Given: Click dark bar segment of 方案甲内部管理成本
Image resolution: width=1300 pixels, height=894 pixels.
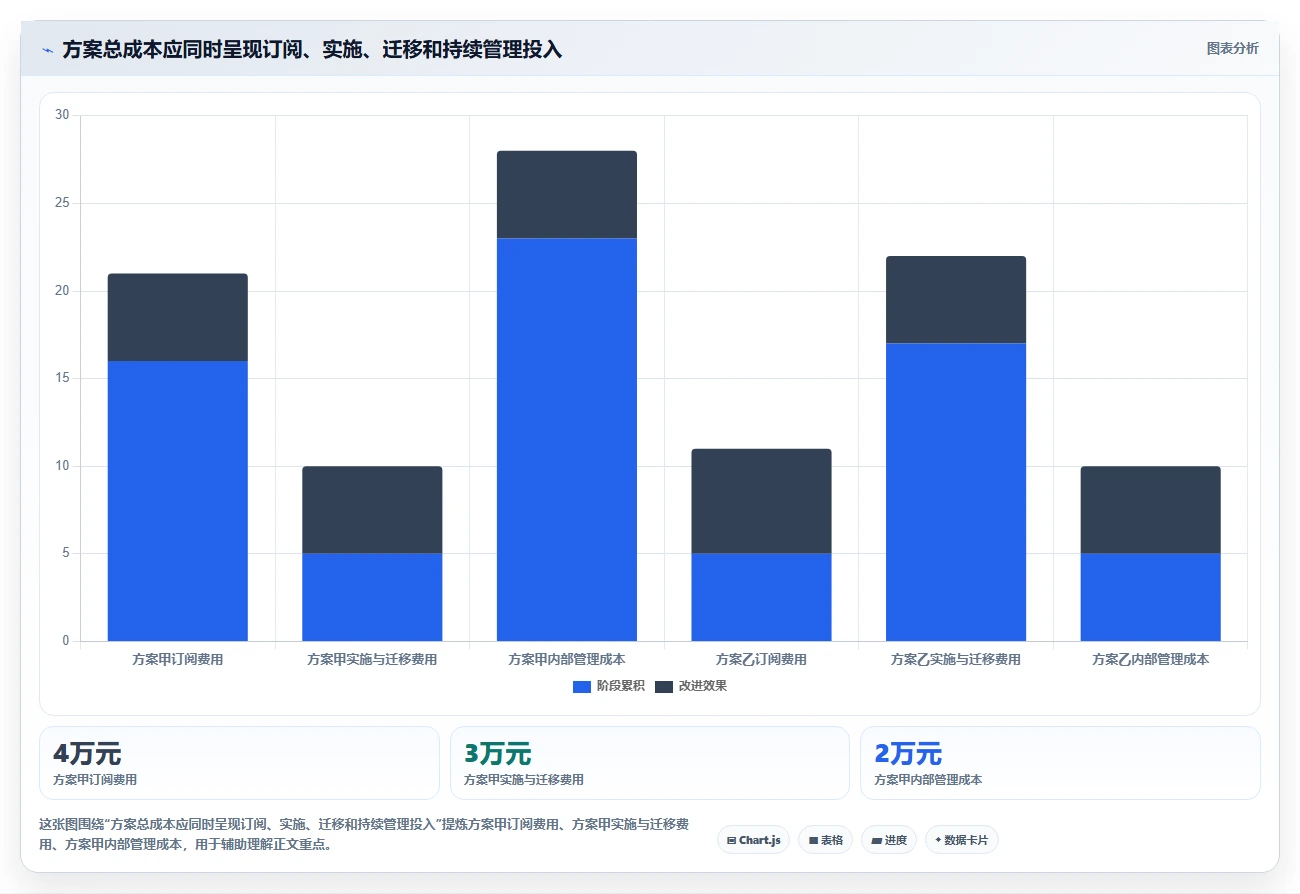Looking at the screenshot, I should [567, 194].
